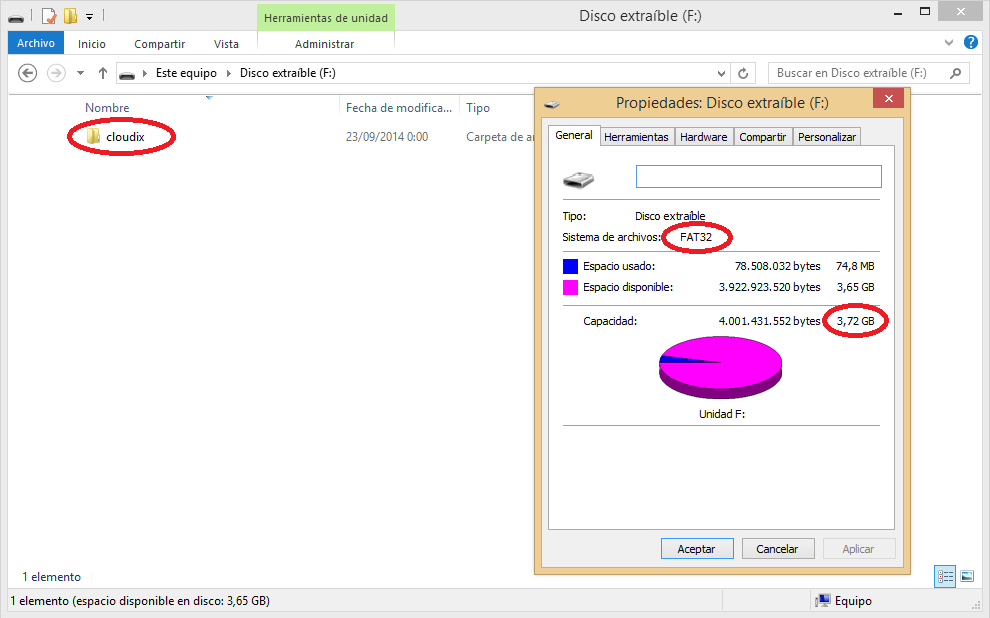Click the date 23/09/2014 0:00

tap(387, 137)
